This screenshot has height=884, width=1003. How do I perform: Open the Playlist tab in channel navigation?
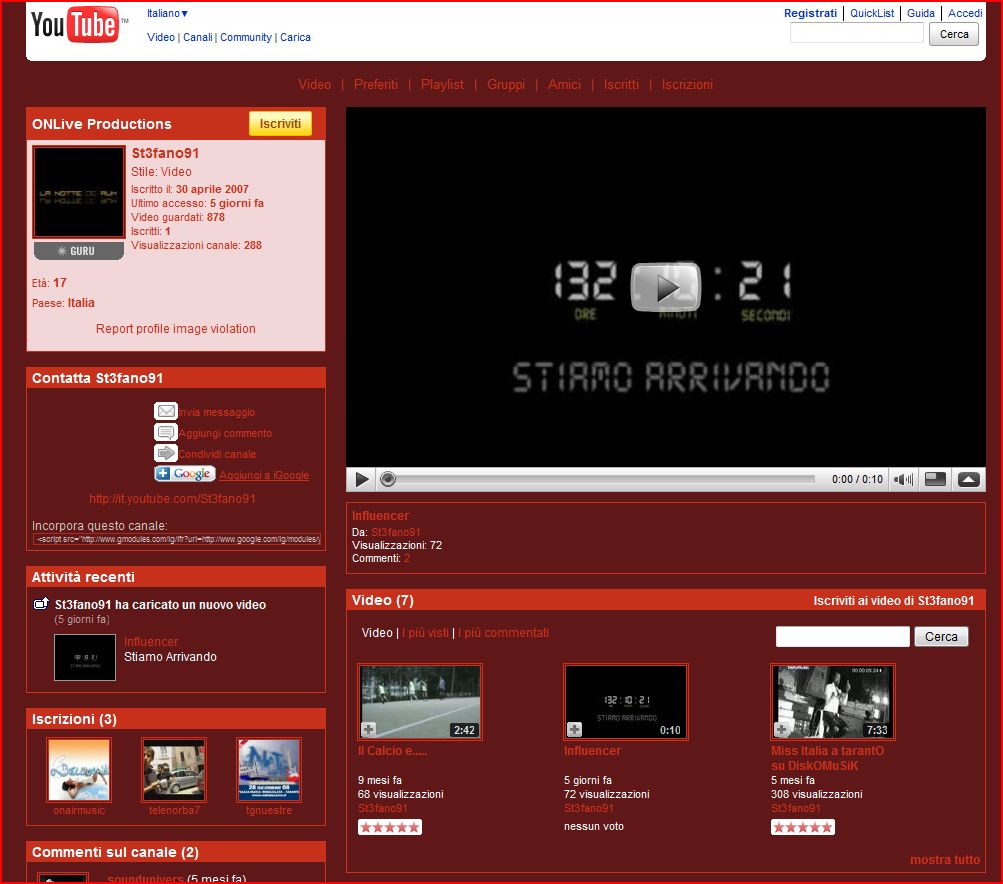(442, 85)
